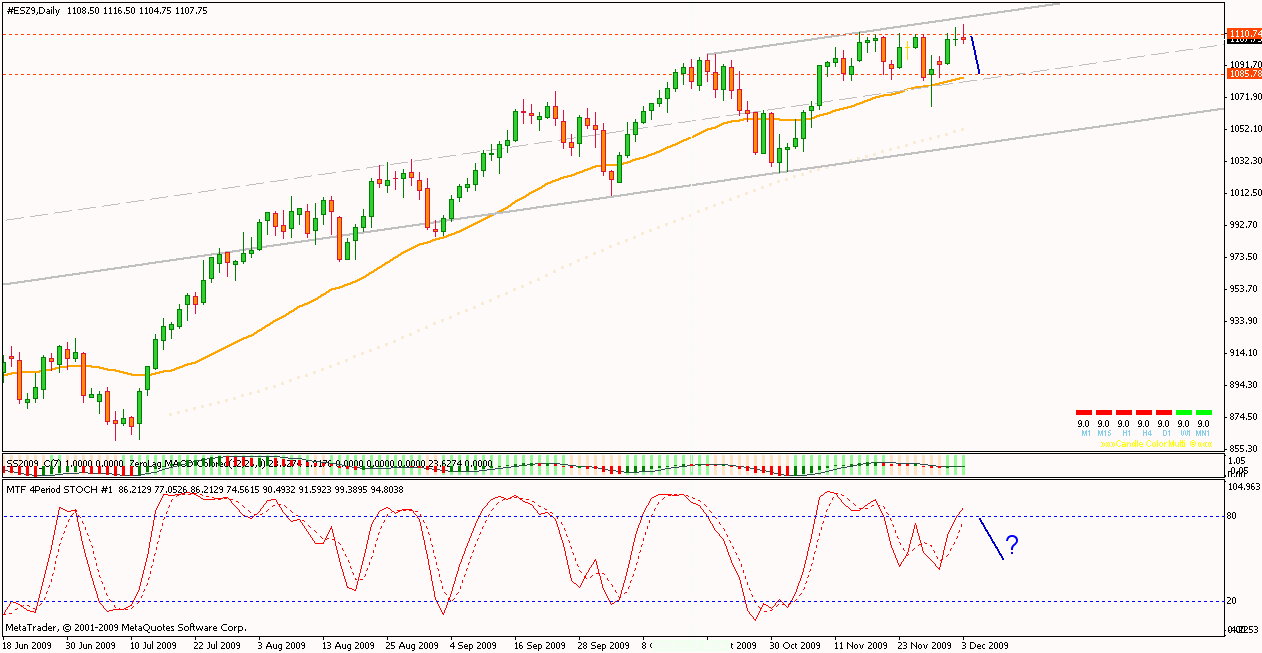Image resolution: width=1262 pixels, height=653 pixels.
Task: Click the 3 Dec 2009 date label
Action: (985, 646)
